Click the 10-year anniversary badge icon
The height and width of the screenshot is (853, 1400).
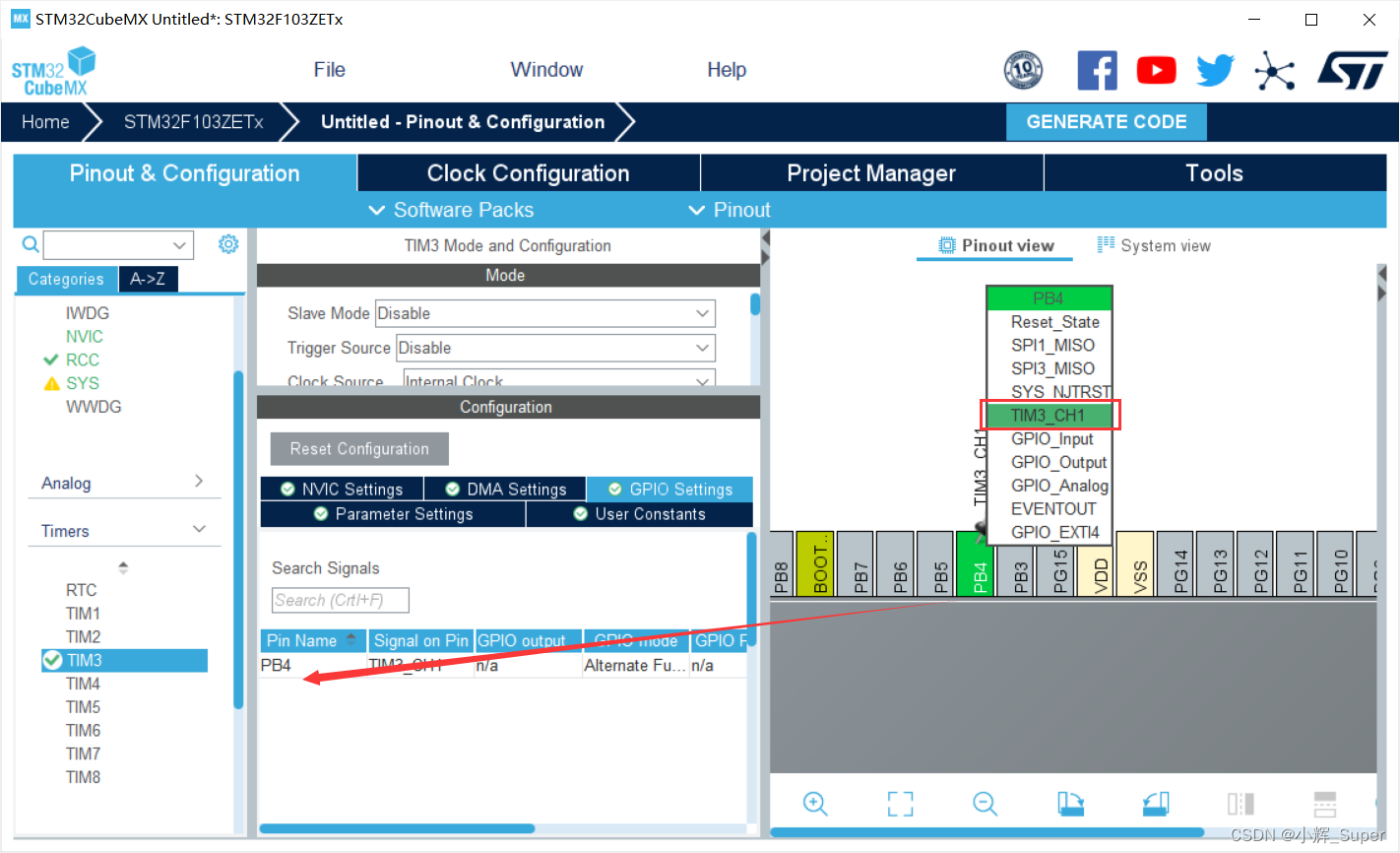(1023, 71)
